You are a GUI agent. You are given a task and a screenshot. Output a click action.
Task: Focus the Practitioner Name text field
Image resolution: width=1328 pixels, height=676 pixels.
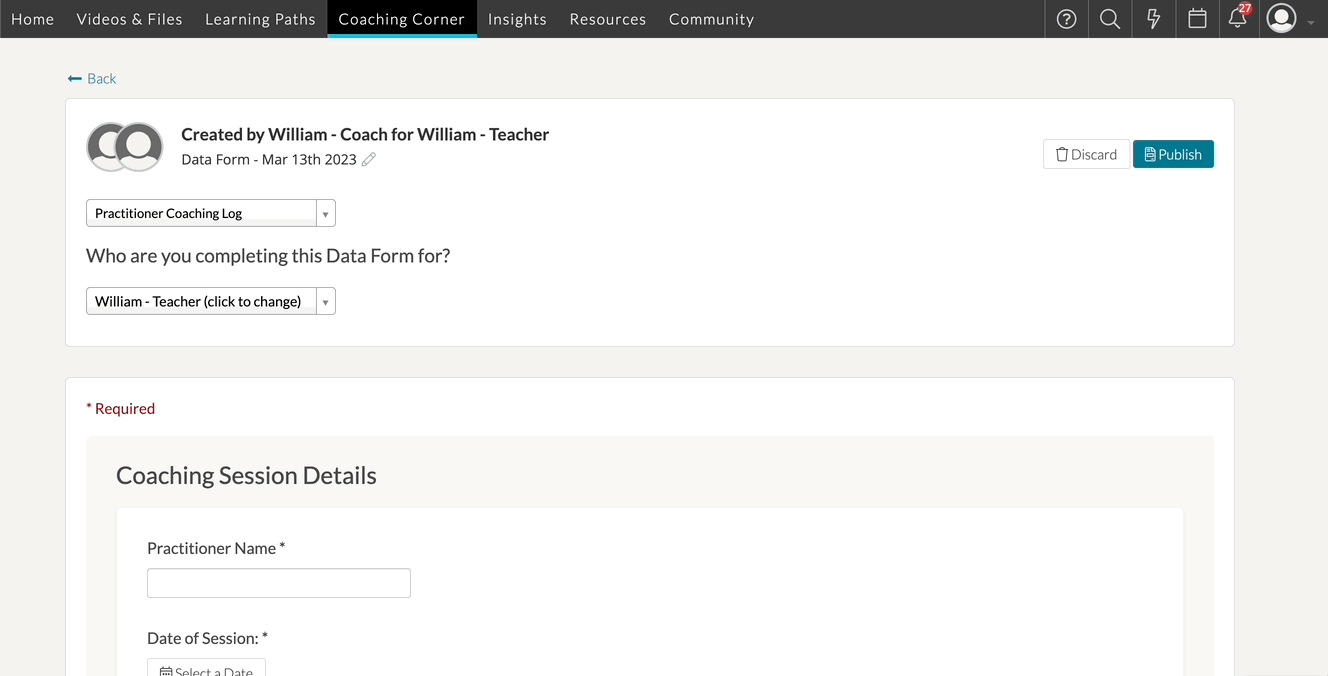(279, 583)
